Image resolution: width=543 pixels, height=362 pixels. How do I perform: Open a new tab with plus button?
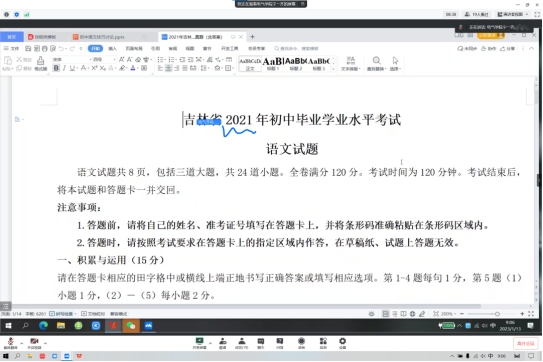coord(252,37)
